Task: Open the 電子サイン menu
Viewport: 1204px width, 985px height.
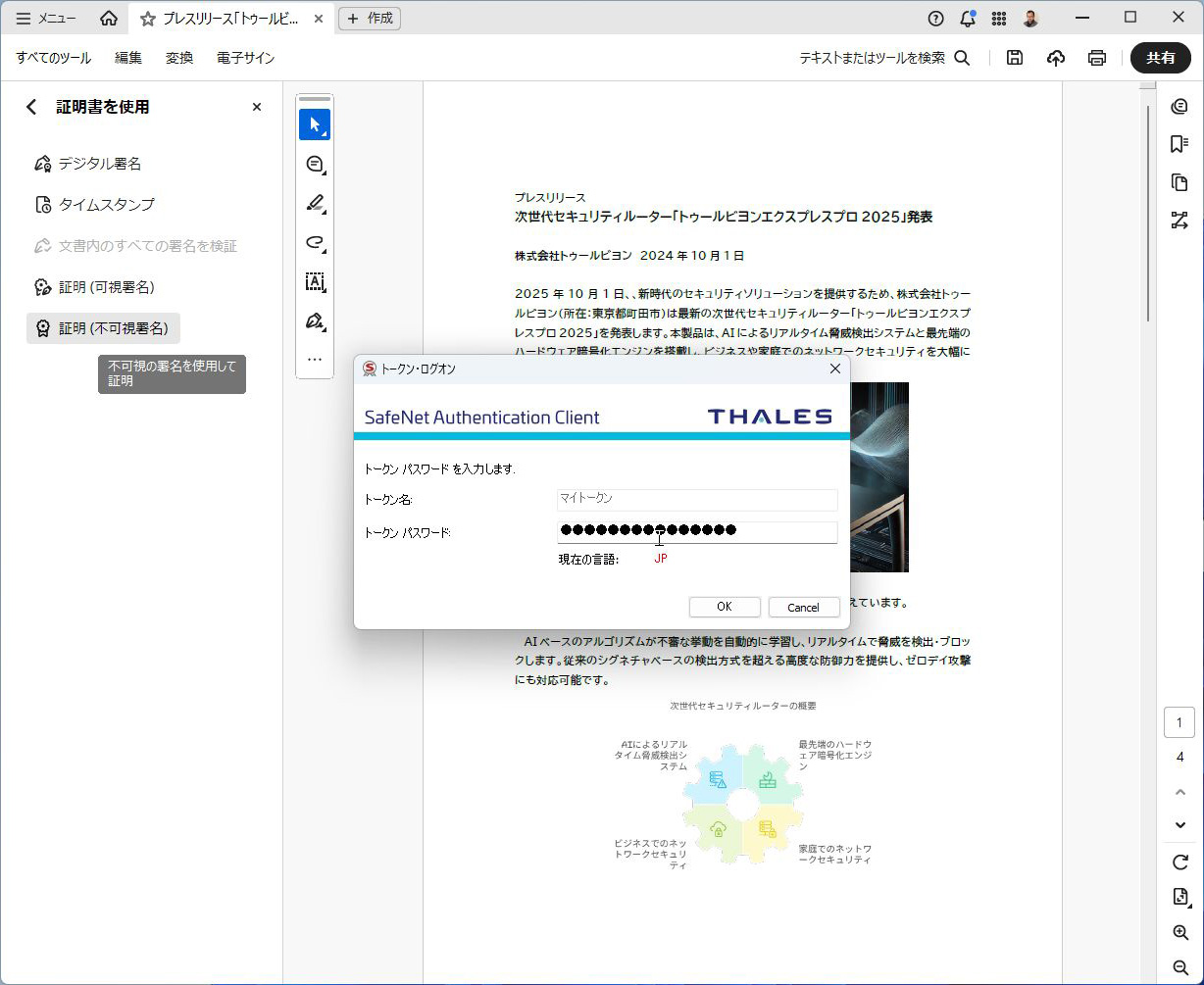Action: click(246, 58)
